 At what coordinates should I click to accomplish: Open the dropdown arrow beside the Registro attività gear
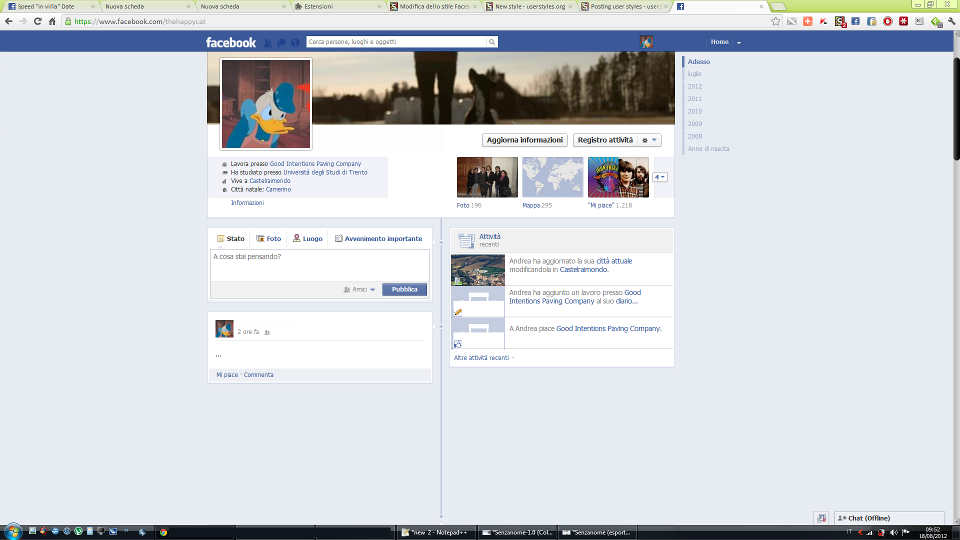point(654,140)
